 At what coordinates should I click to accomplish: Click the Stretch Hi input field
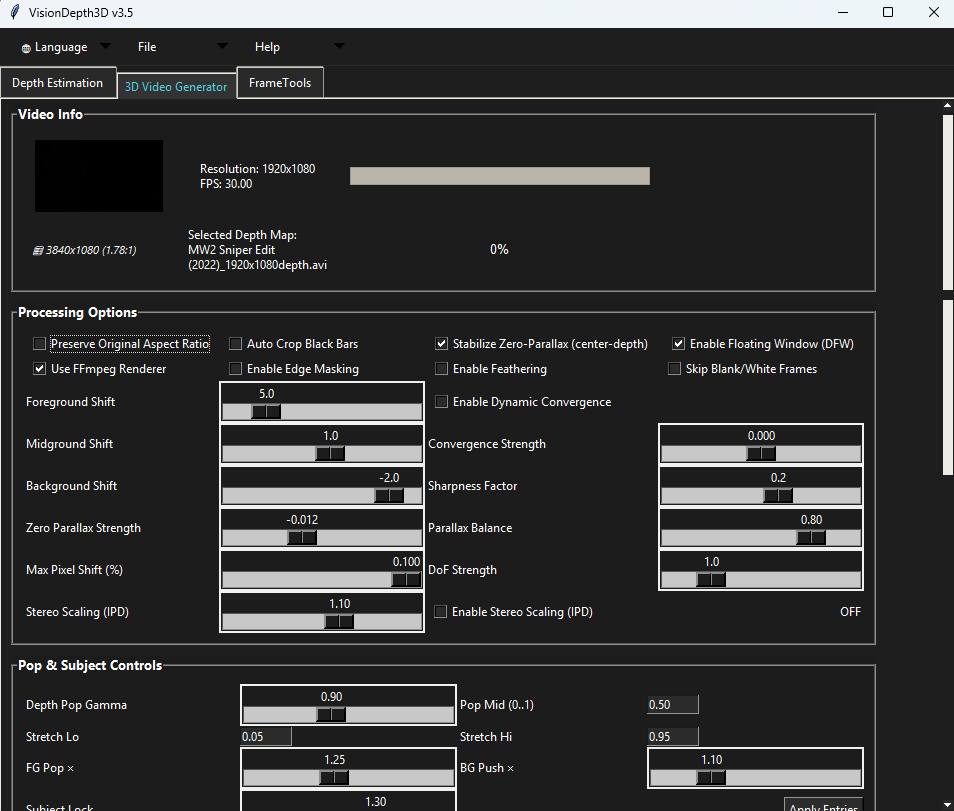[673, 737]
